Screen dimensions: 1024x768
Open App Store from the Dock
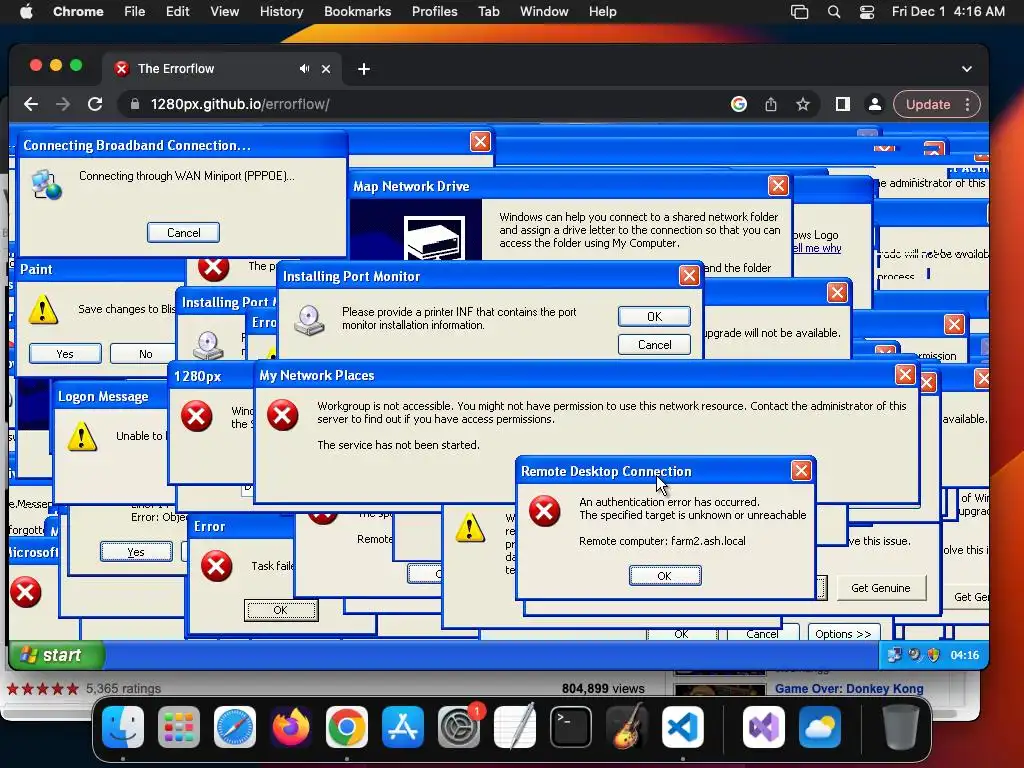403,727
